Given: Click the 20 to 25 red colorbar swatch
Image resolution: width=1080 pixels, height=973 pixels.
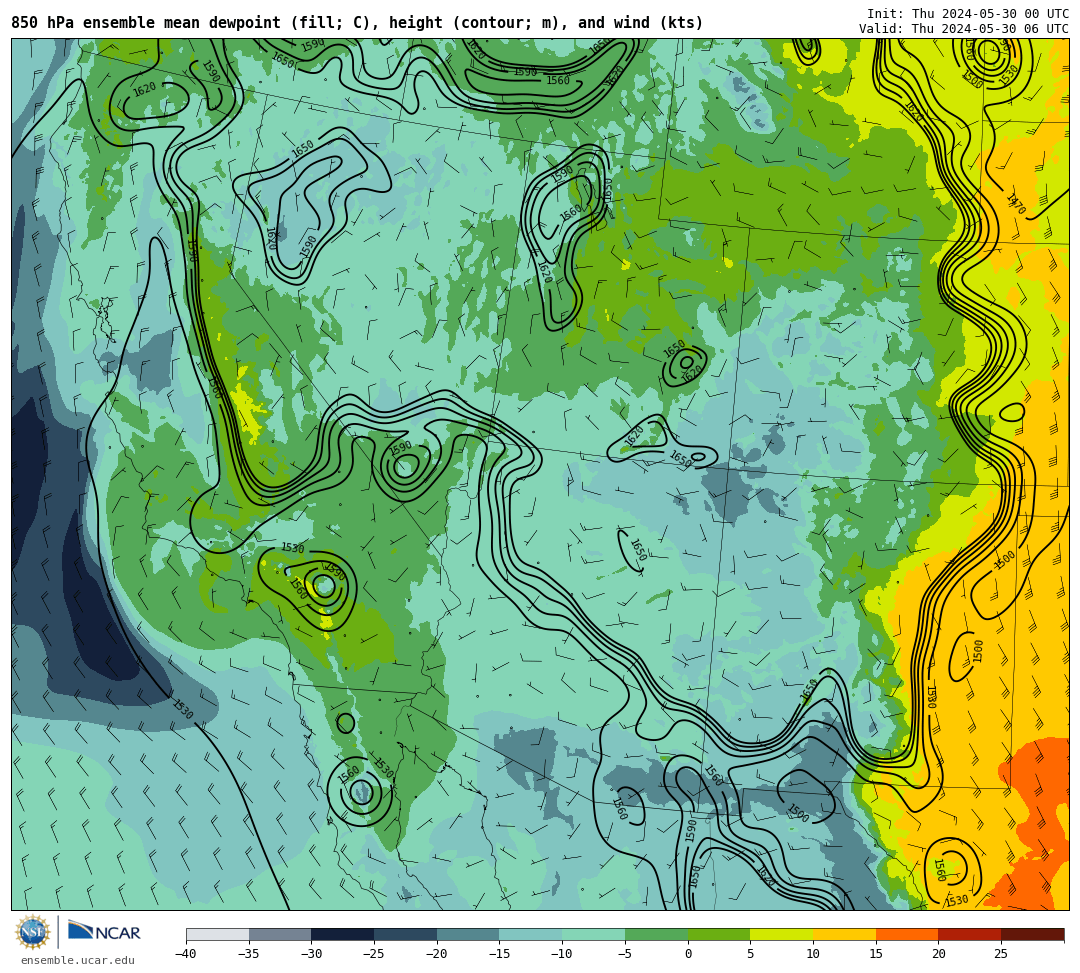Looking at the screenshot, I should [x=970, y=934].
